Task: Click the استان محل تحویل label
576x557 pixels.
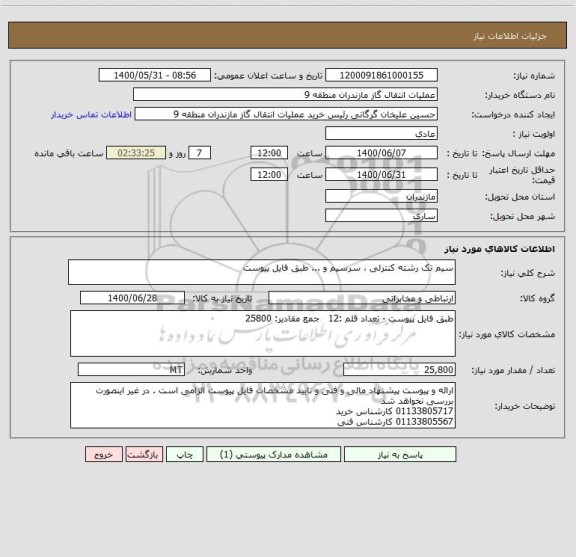Action: [520, 197]
